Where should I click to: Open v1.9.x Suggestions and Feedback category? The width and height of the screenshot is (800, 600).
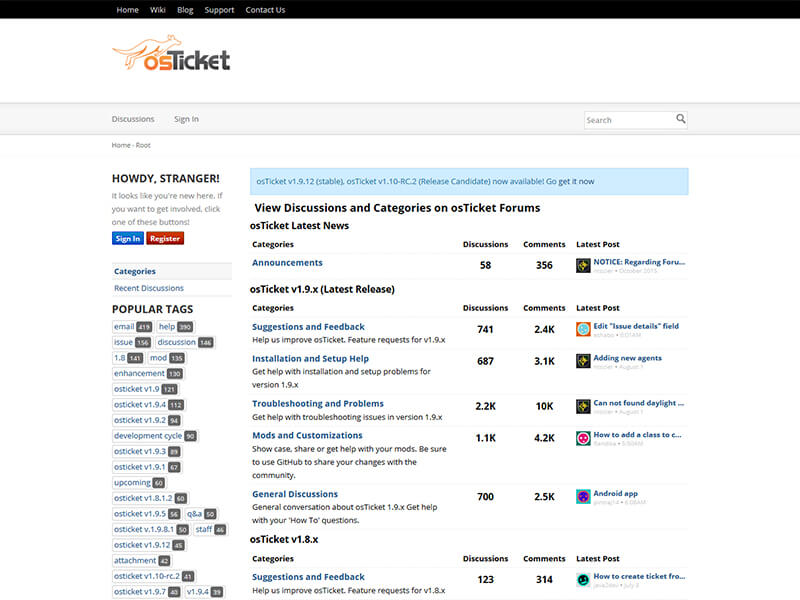[x=308, y=327]
